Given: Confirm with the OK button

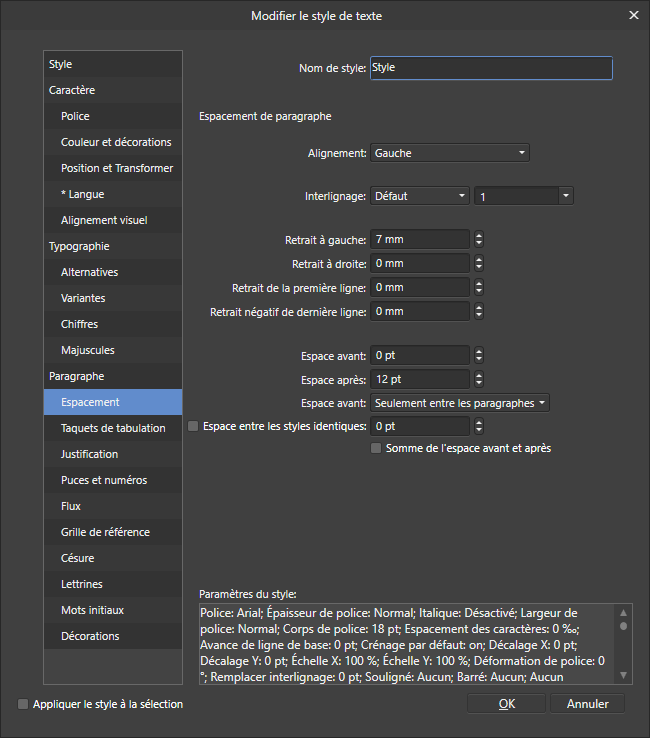Looking at the screenshot, I should [x=506, y=704].
